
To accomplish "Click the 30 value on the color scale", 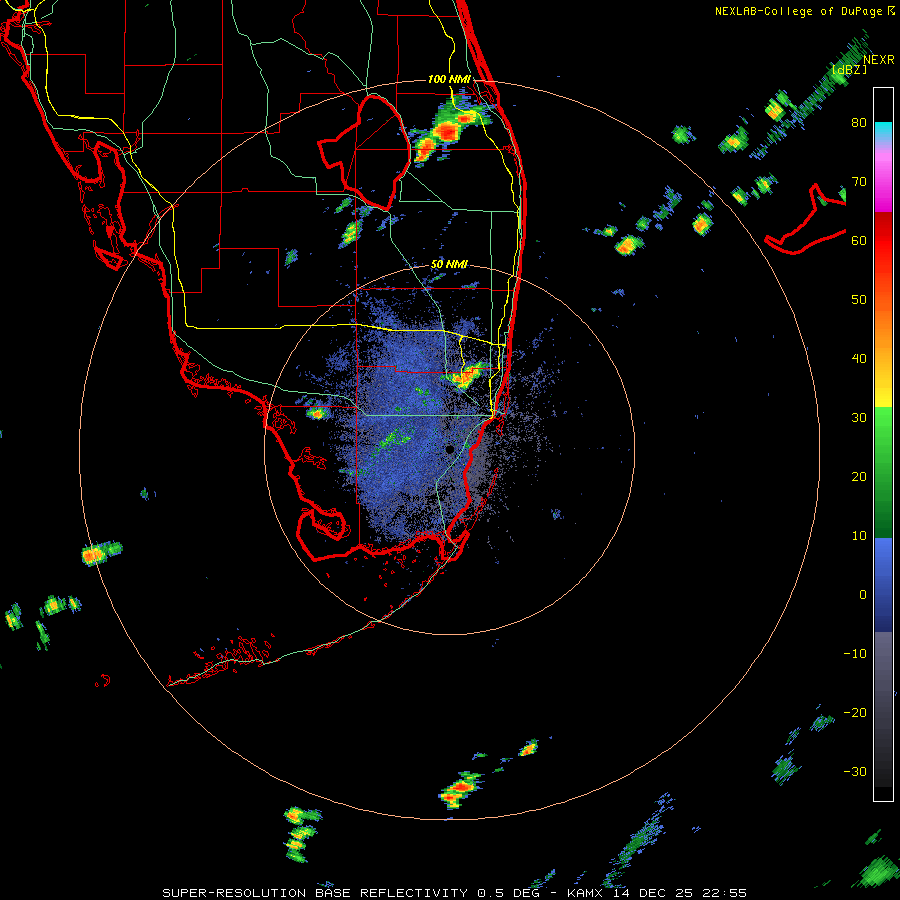I will tap(859, 418).
